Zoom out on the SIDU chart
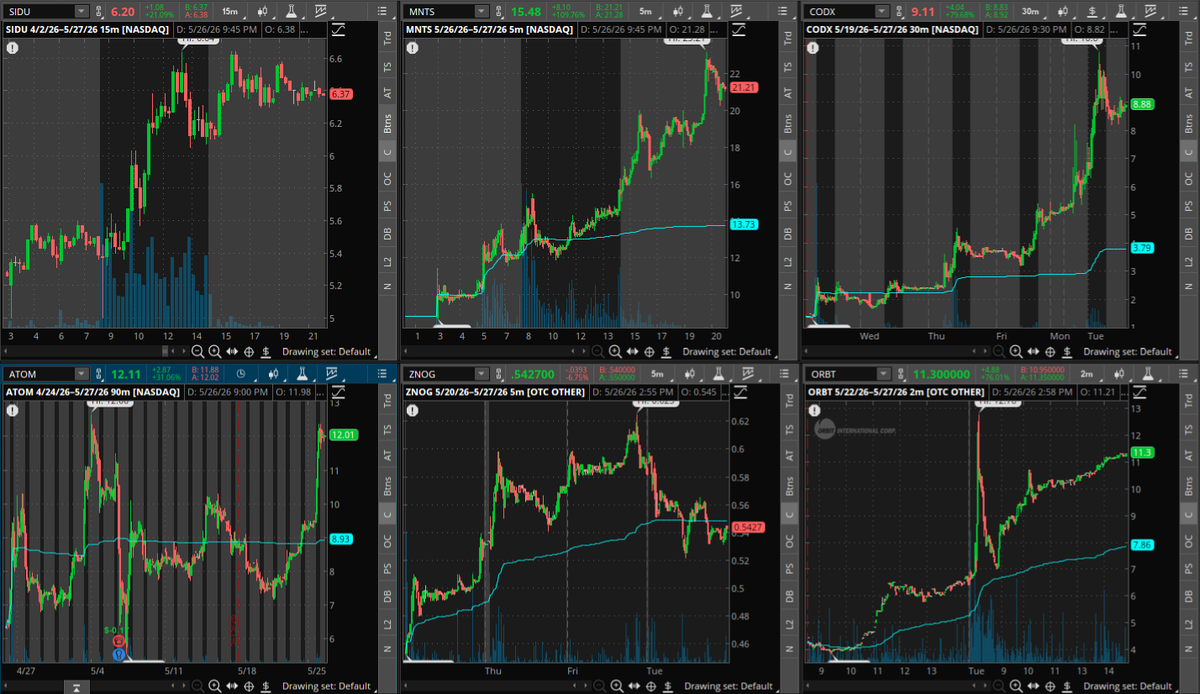The width and height of the screenshot is (1200, 694). click(x=198, y=352)
